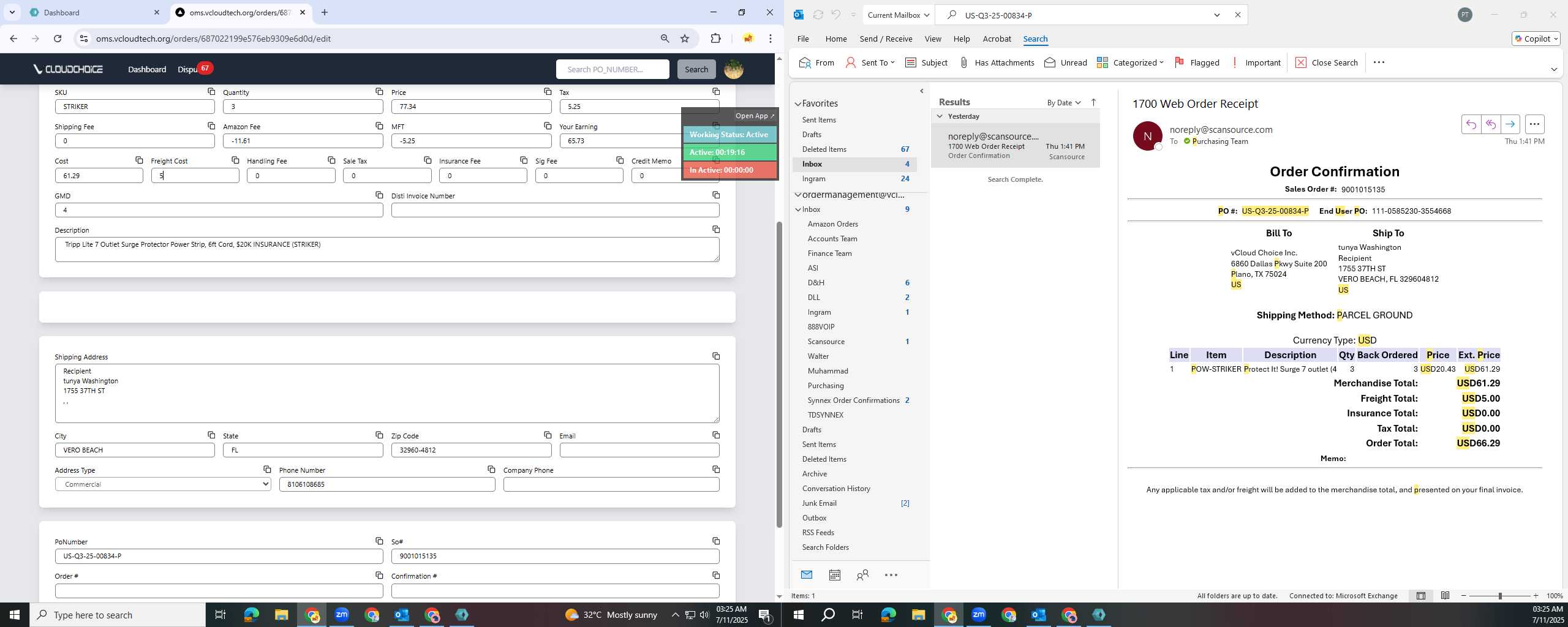Screen dimensions: 1568x627
Task: Open the Acrobat ribbon tab
Action: [997, 39]
